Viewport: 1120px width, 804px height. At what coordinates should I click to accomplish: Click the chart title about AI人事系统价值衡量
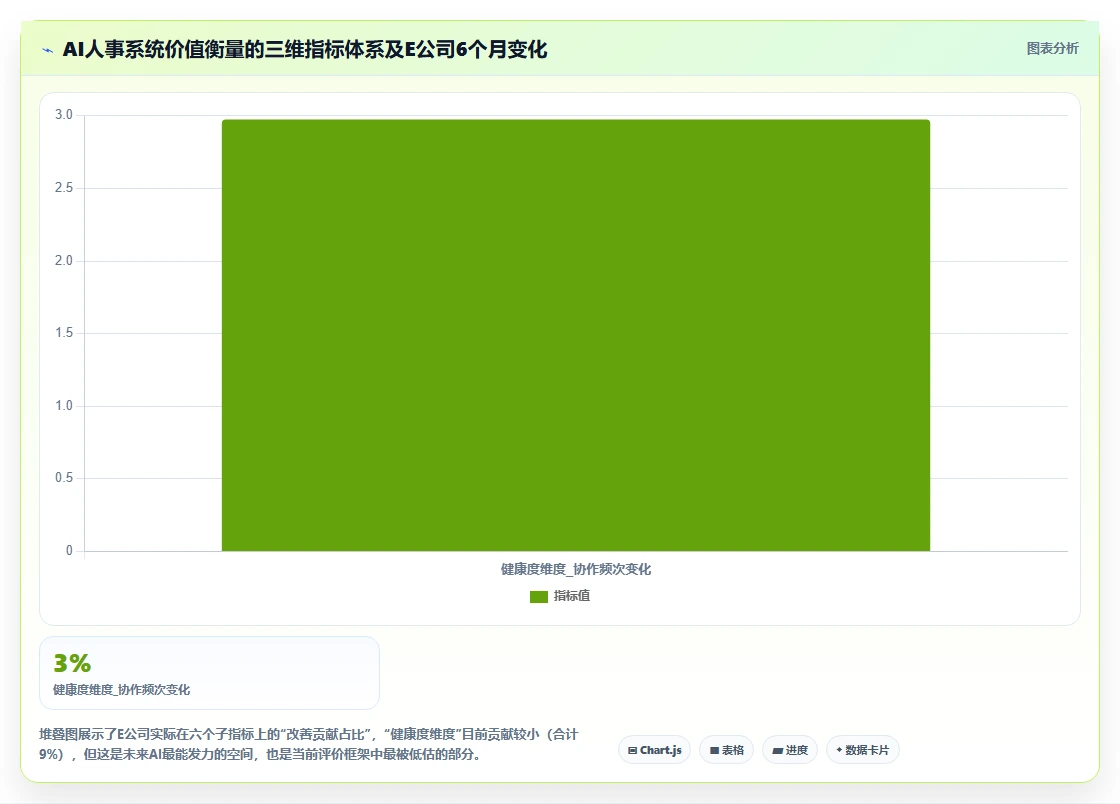(305, 49)
